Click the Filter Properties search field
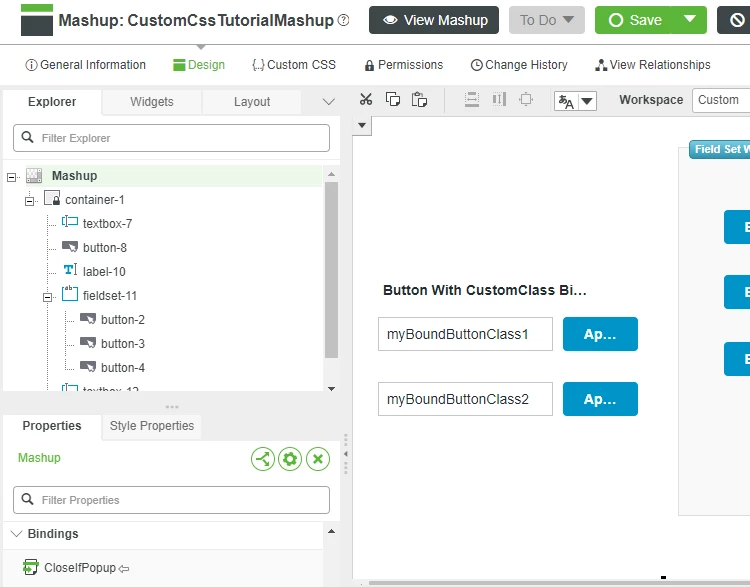This screenshot has height=587, width=750. click(171, 500)
